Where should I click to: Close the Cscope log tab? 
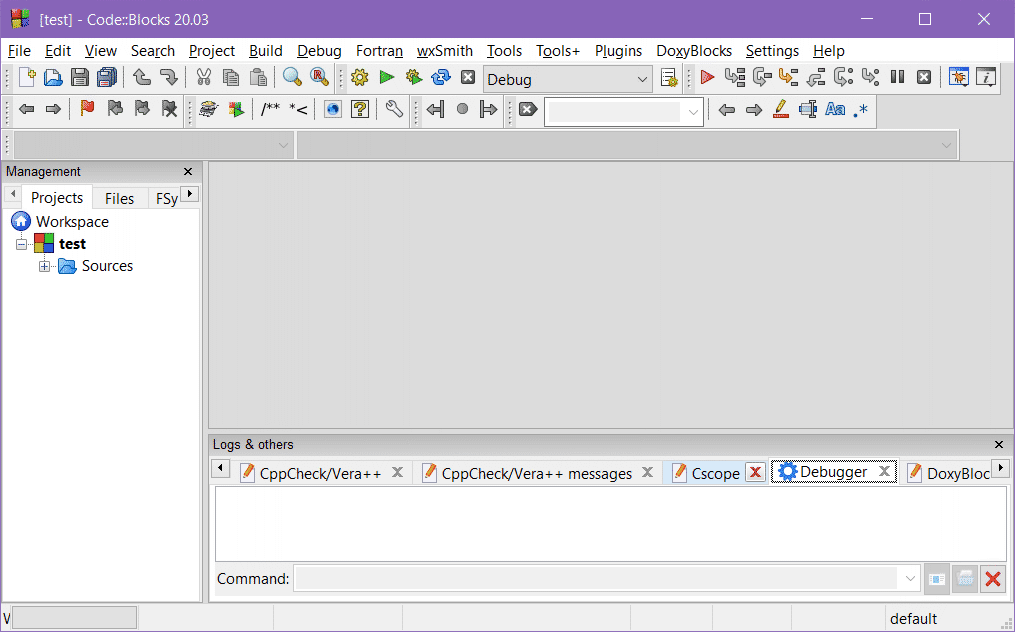pos(755,473)
